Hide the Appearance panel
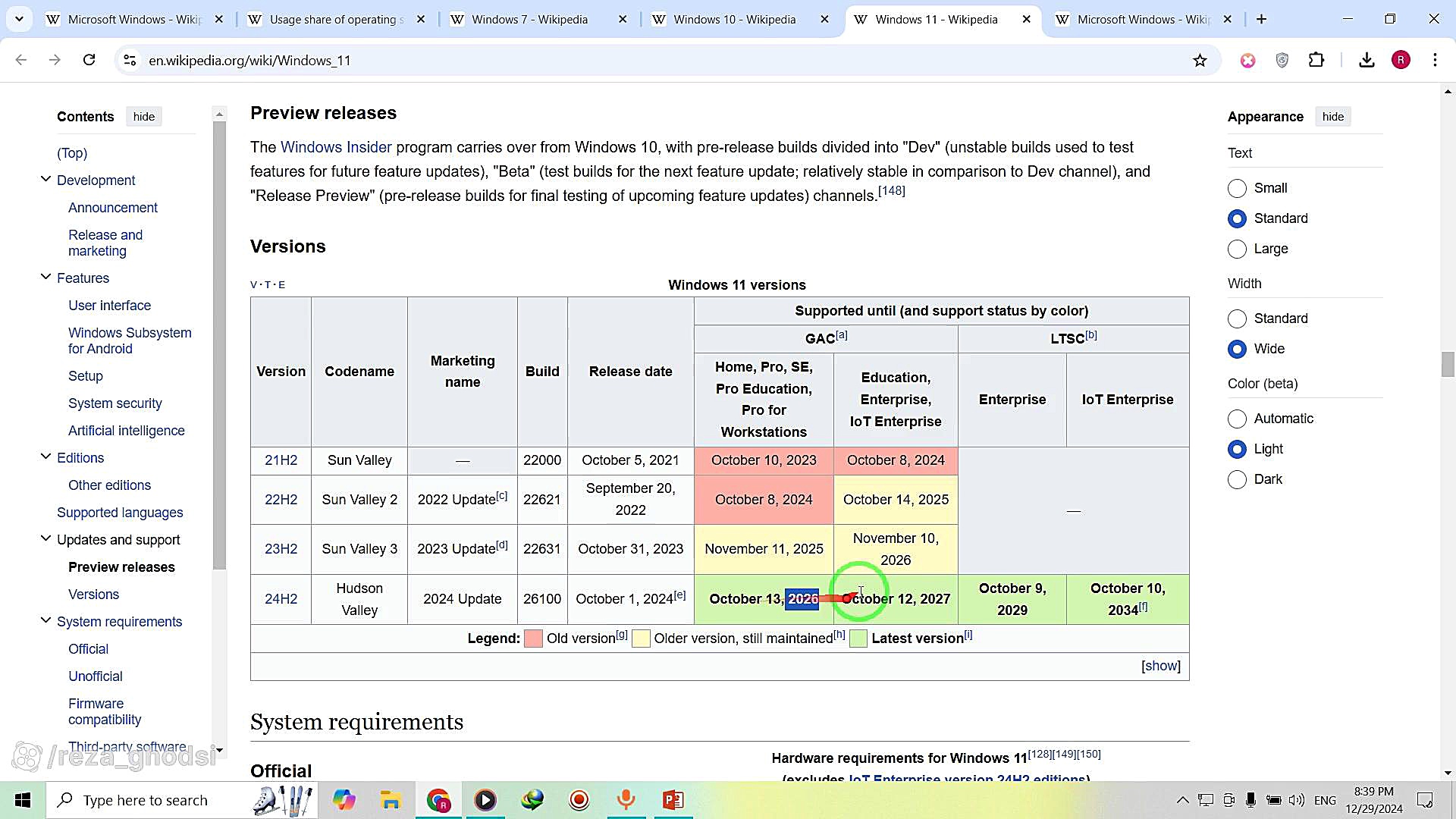This screenshot has width=1456, height=819. (1332, 117)
